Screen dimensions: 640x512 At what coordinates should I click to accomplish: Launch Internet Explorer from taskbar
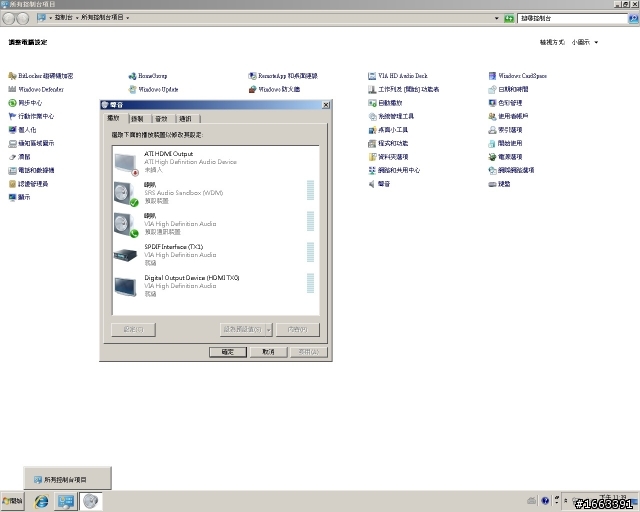(x=41, y=501)
